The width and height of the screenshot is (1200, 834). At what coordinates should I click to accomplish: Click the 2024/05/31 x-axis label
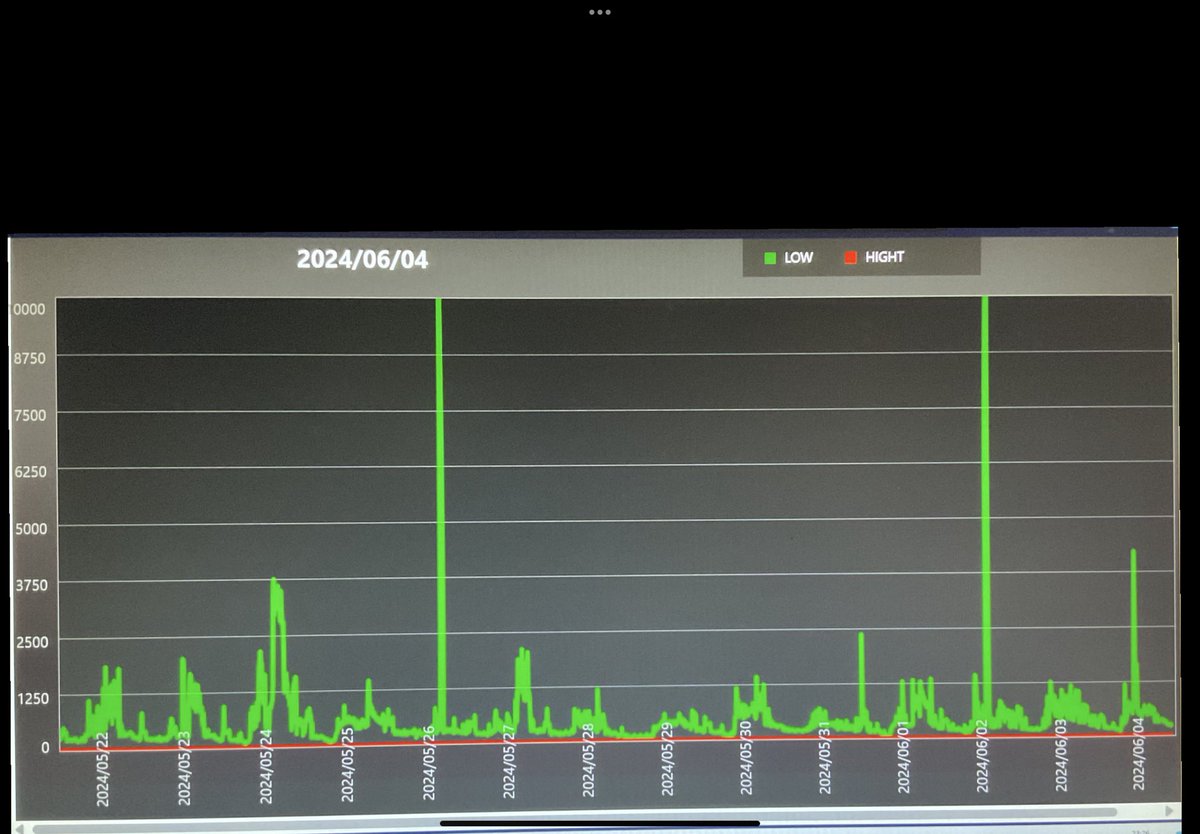(x=825, y=756)
